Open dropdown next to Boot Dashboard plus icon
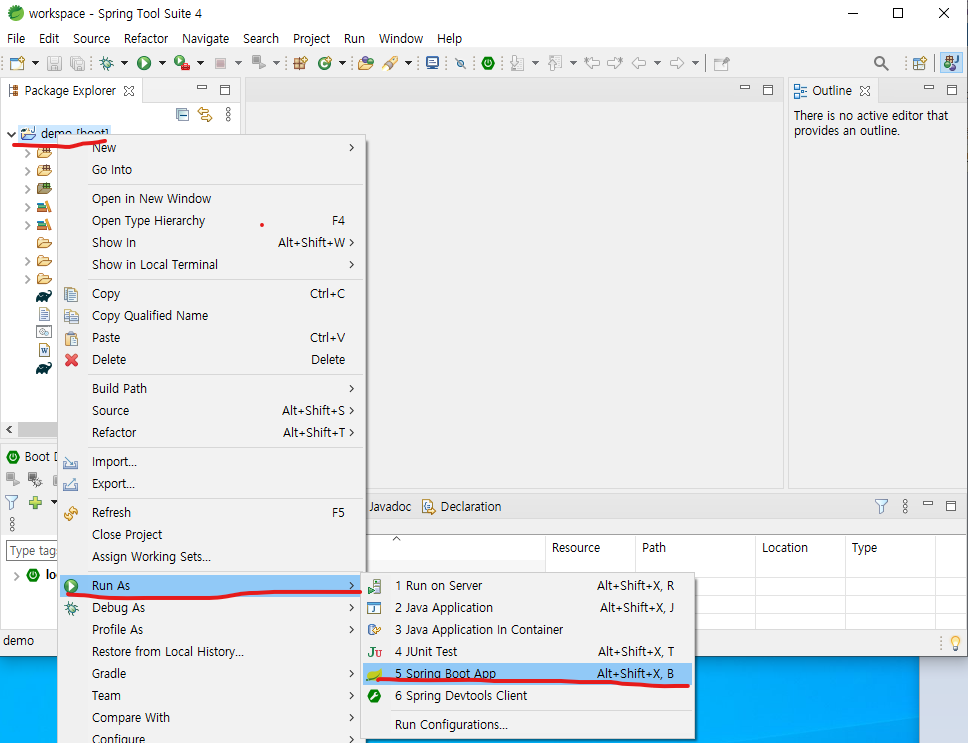Screen dimensions: 968x743 coord(54,502)
